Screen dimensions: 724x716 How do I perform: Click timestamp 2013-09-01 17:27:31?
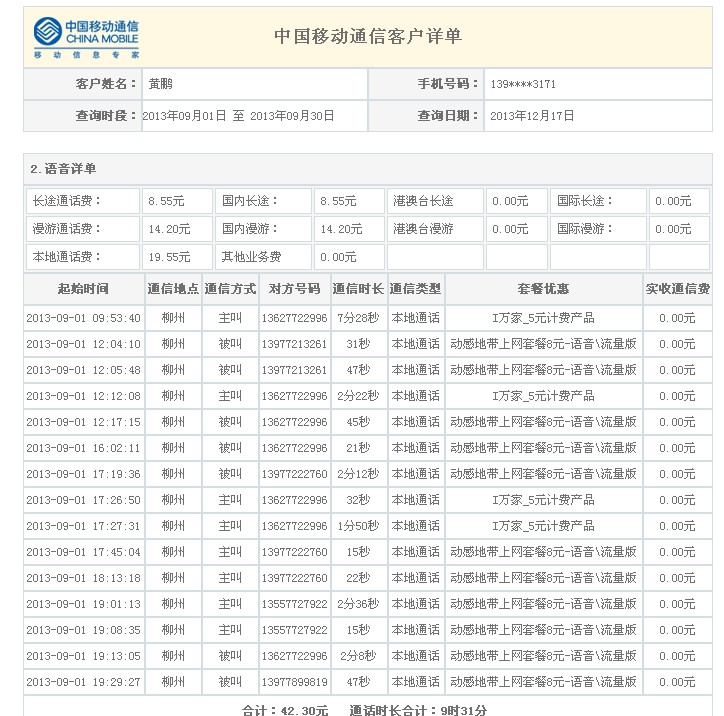coord(83,526)
